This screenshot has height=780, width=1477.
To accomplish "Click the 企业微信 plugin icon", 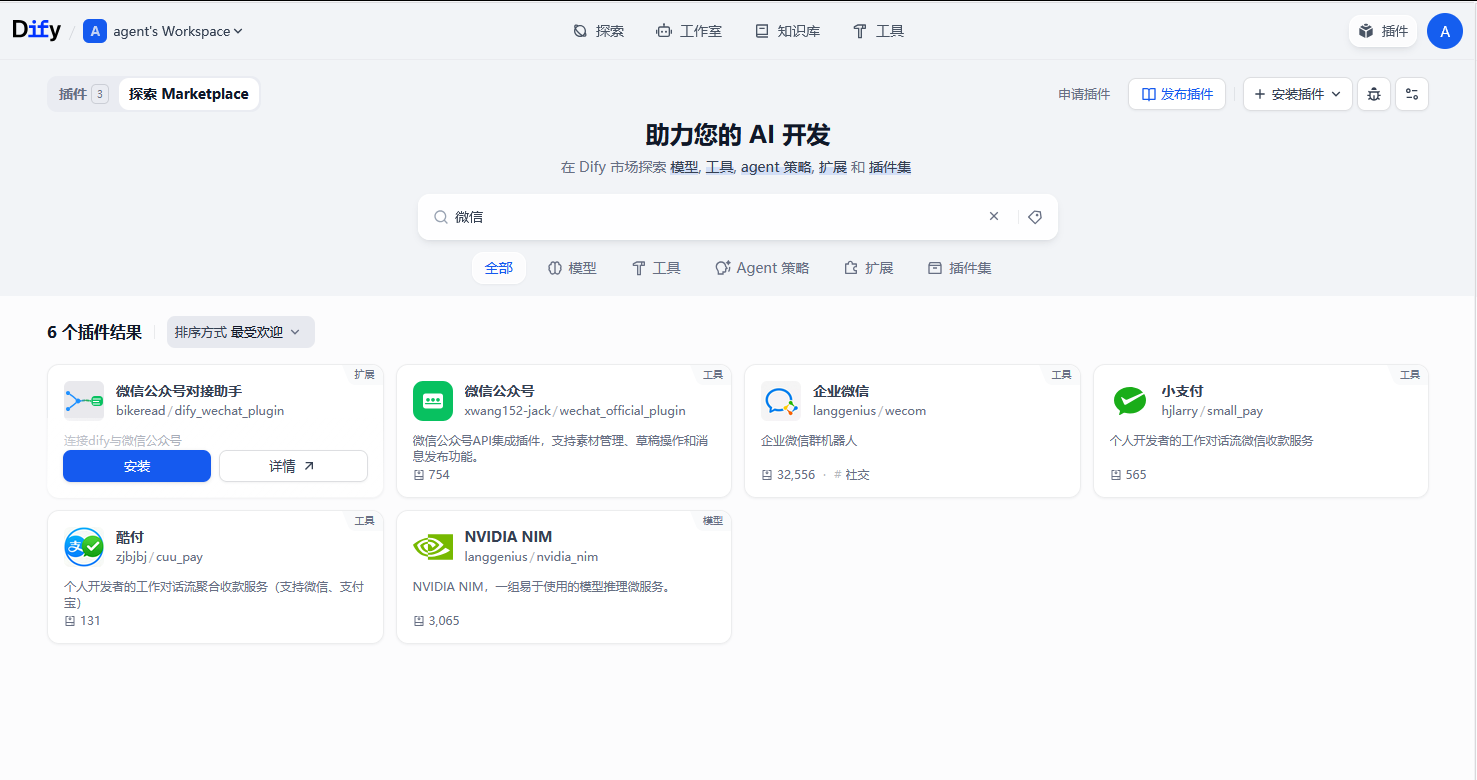I will pos(781,401).
